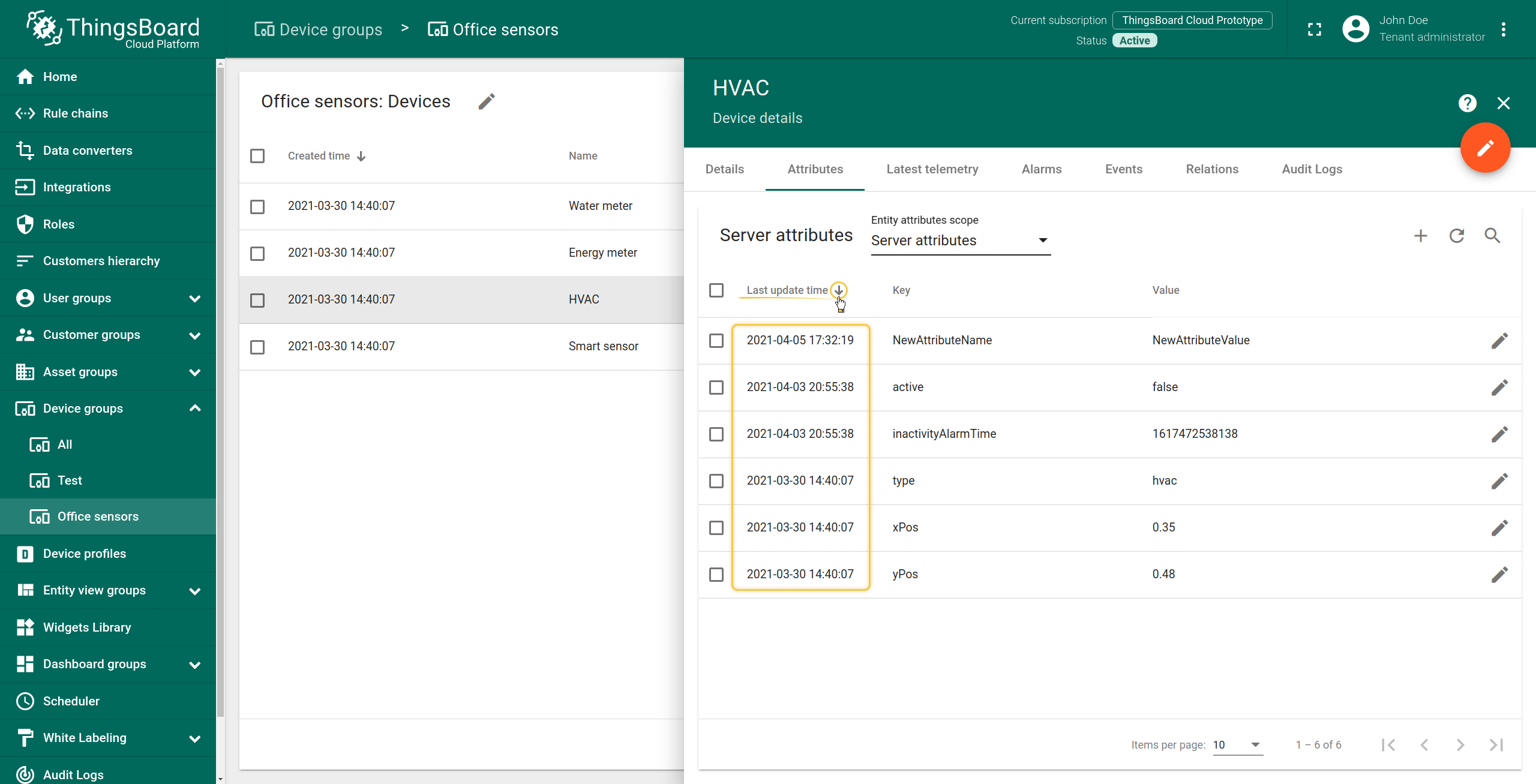This screenshot has height=784, width=1536.
Task: Edit the inactivityAlarmTime attribute value
Action: coord(1499,434)
